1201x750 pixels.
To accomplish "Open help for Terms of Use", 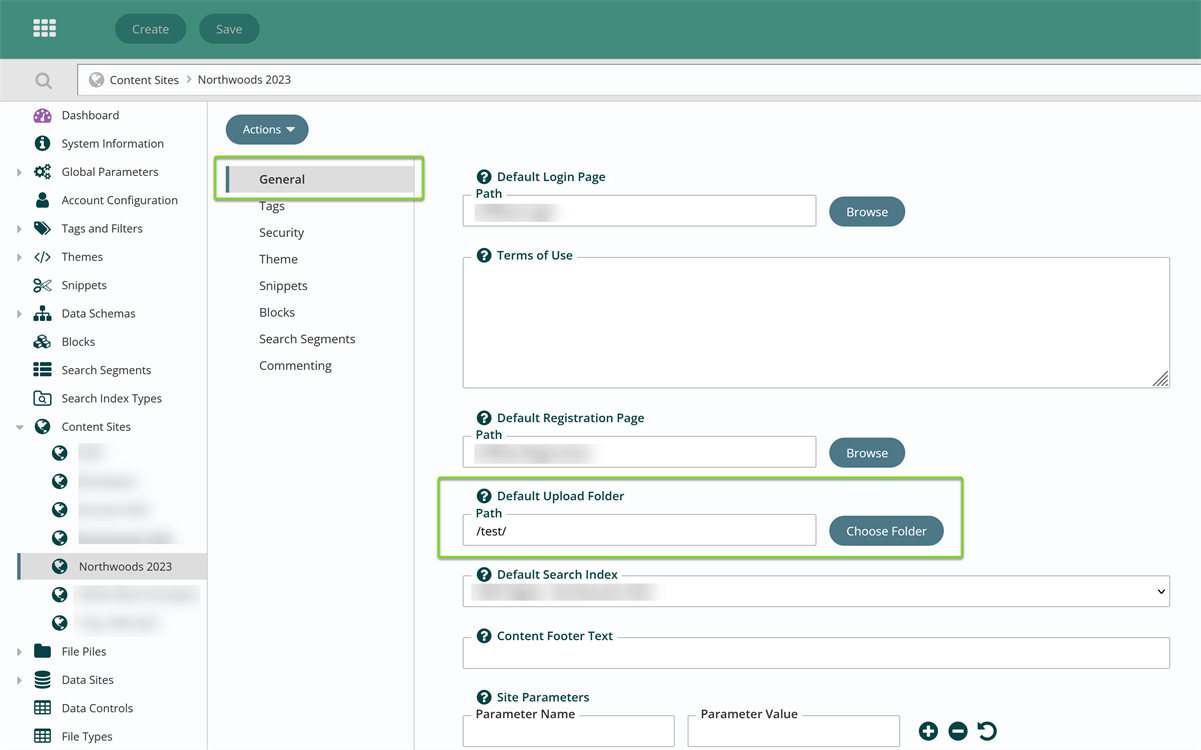I will pyautogui.click(x=484, y=256).
